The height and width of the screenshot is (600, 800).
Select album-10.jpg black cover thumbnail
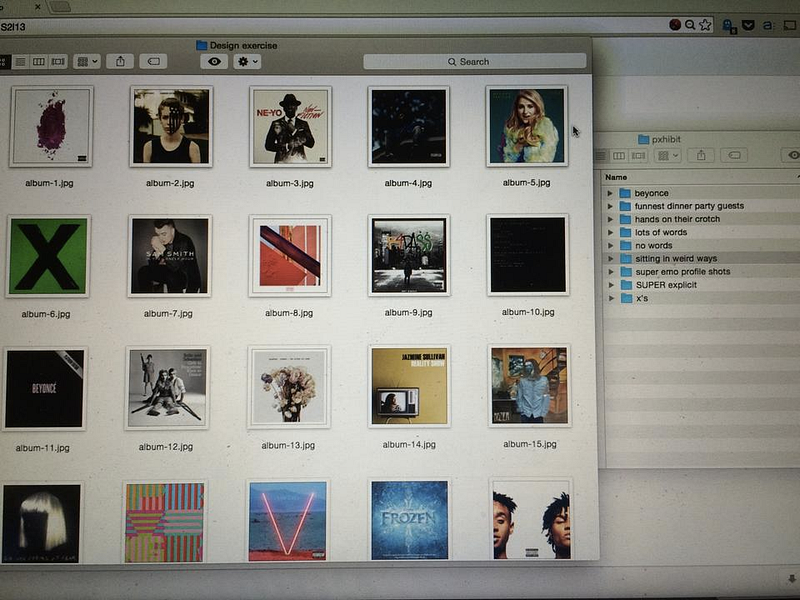pos(528,255)
